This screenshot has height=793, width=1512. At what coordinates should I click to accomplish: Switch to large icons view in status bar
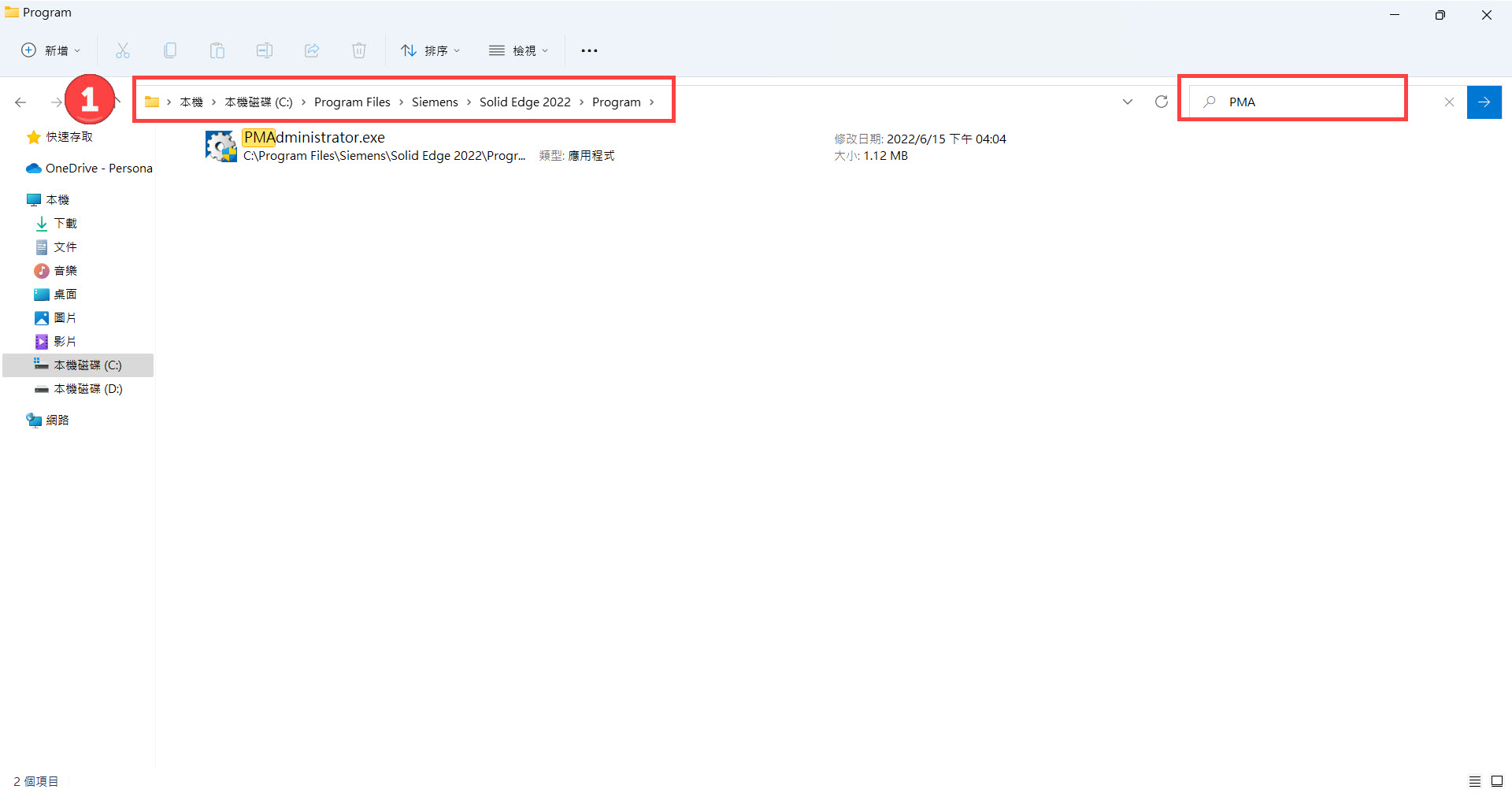point(1497,781)
